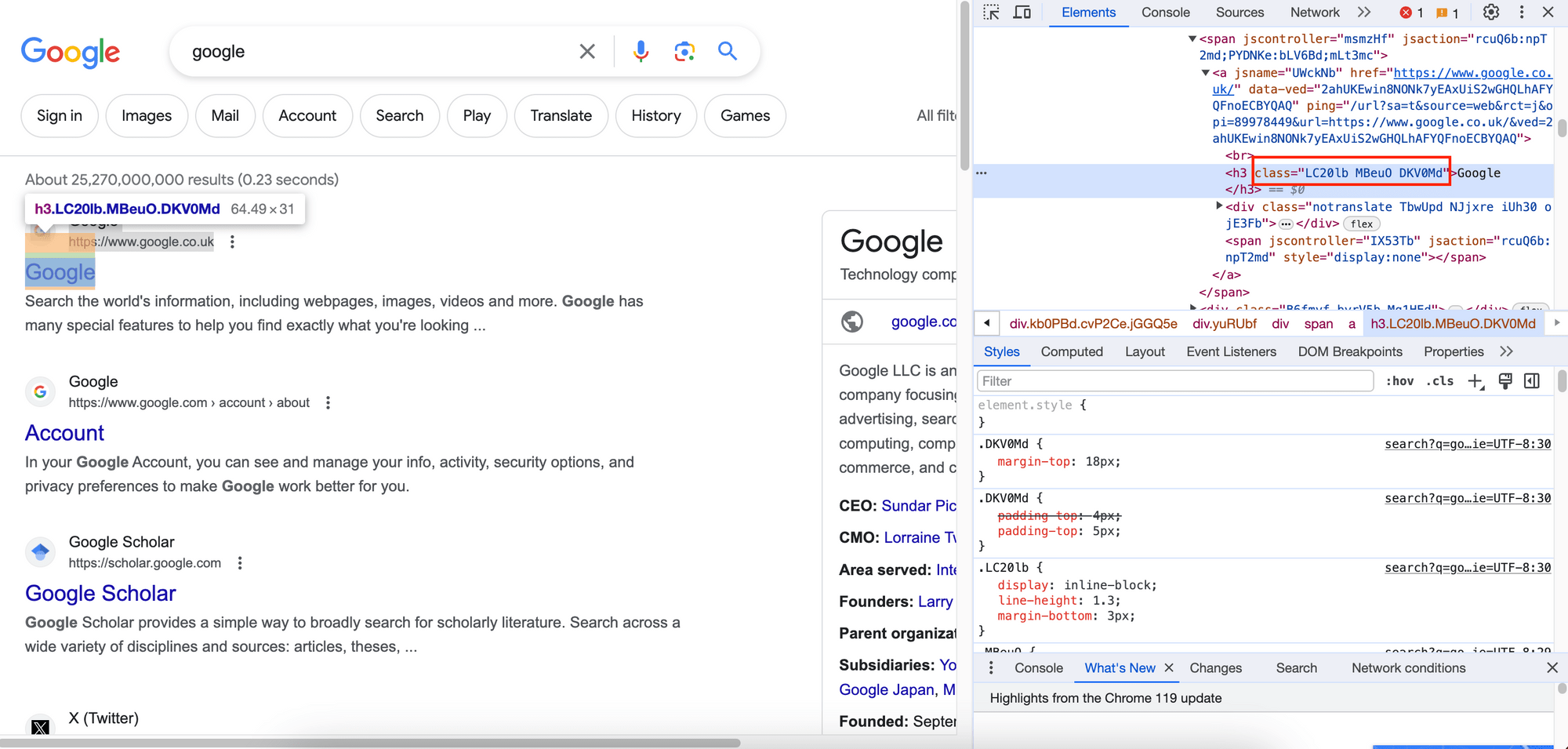The width and height of the screenshot is (1568, 749).
Task: Click the Sign in chip
Action: click(x=60, y=116)
